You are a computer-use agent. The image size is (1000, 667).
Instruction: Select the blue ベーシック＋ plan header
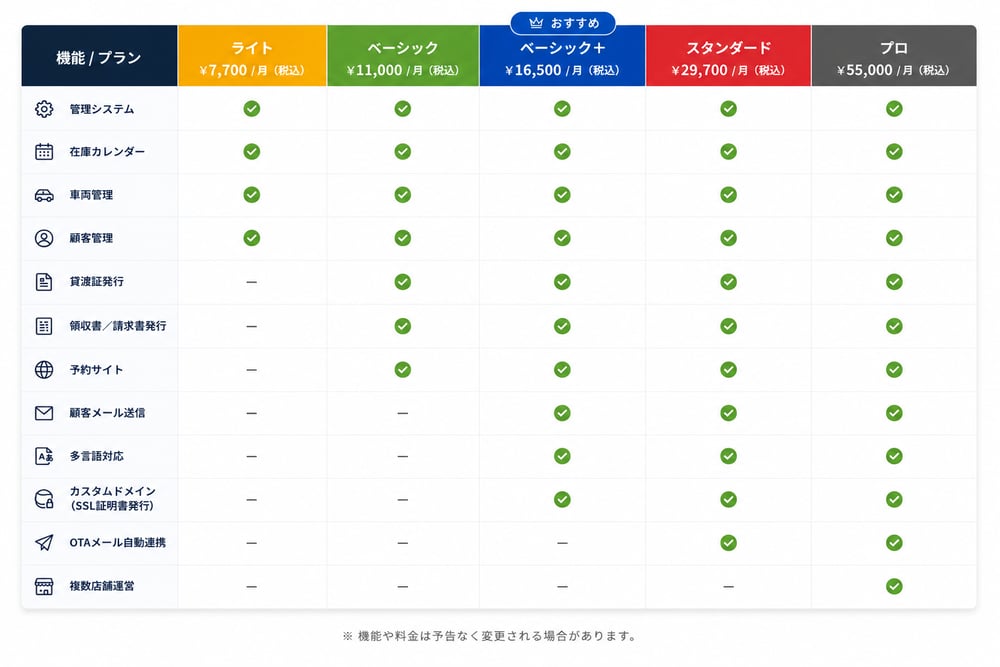click(562, 56)
